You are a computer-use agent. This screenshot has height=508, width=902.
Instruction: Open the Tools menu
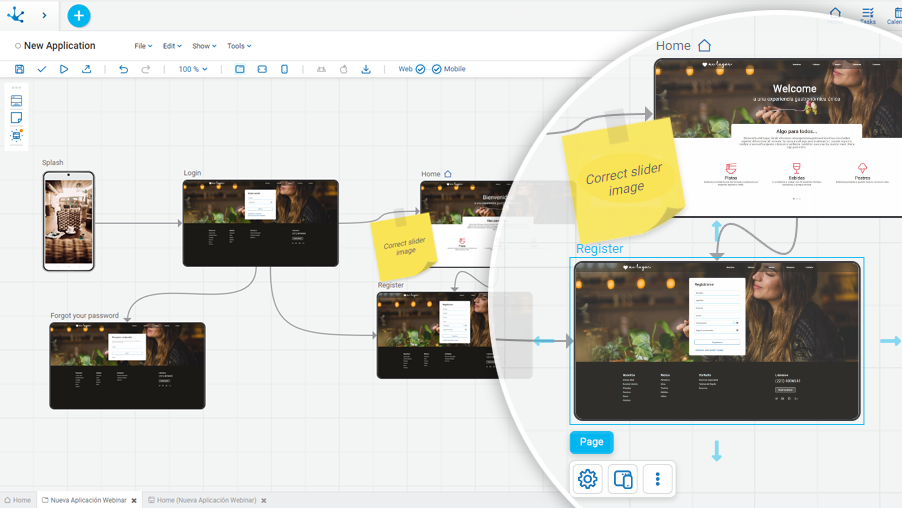239,46
